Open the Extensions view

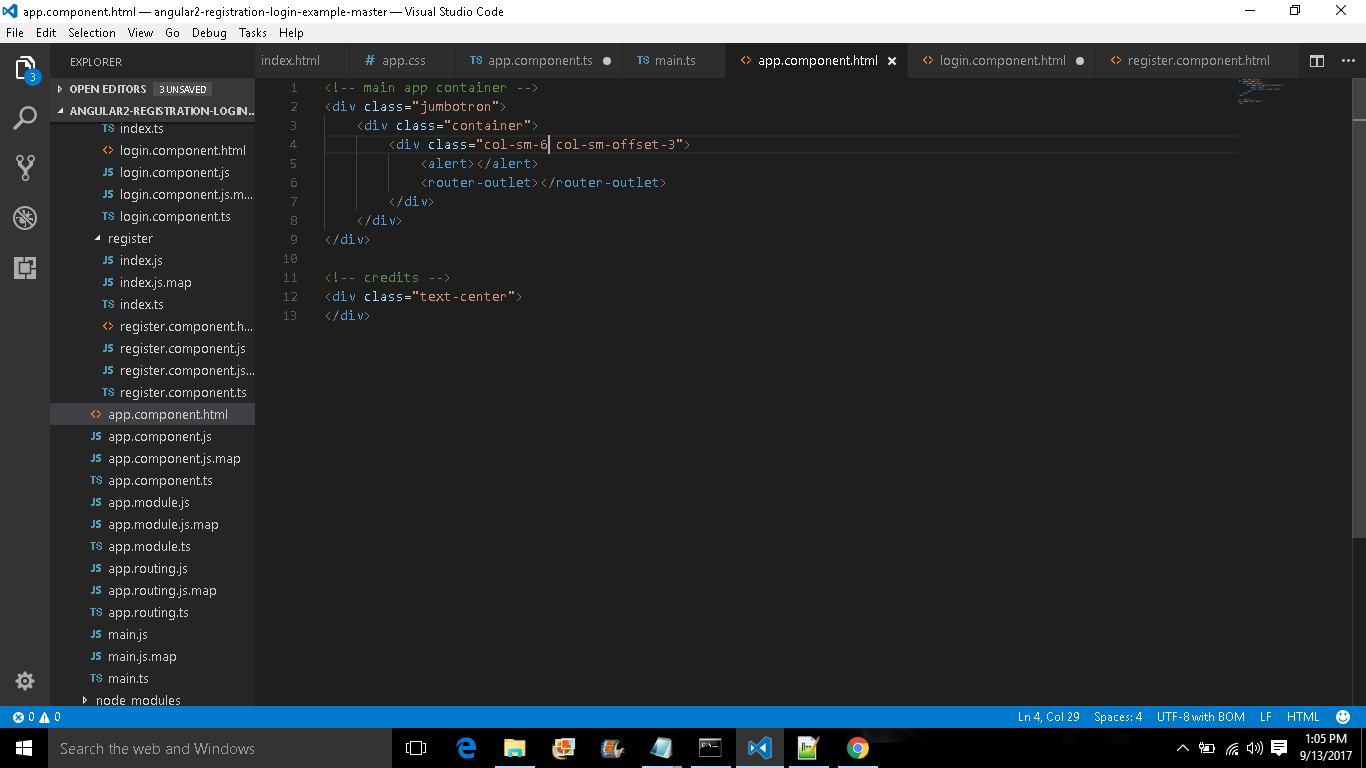point(25,267)
